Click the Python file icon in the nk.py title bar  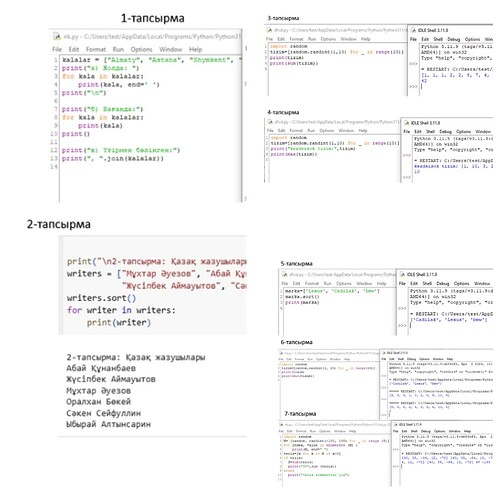coord(57,36)
